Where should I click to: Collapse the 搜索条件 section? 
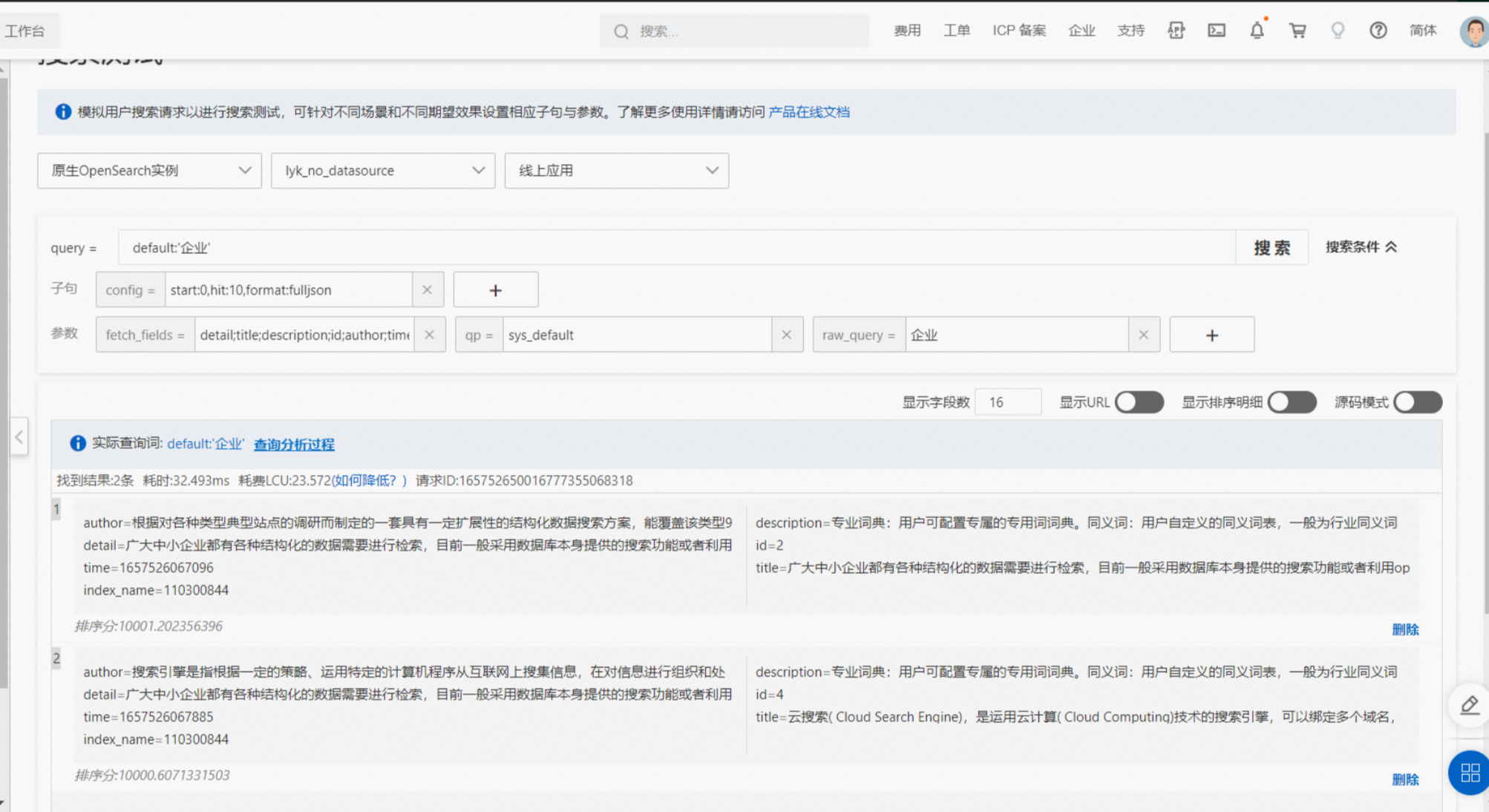pyautogui.click(x=1361, y=247)
